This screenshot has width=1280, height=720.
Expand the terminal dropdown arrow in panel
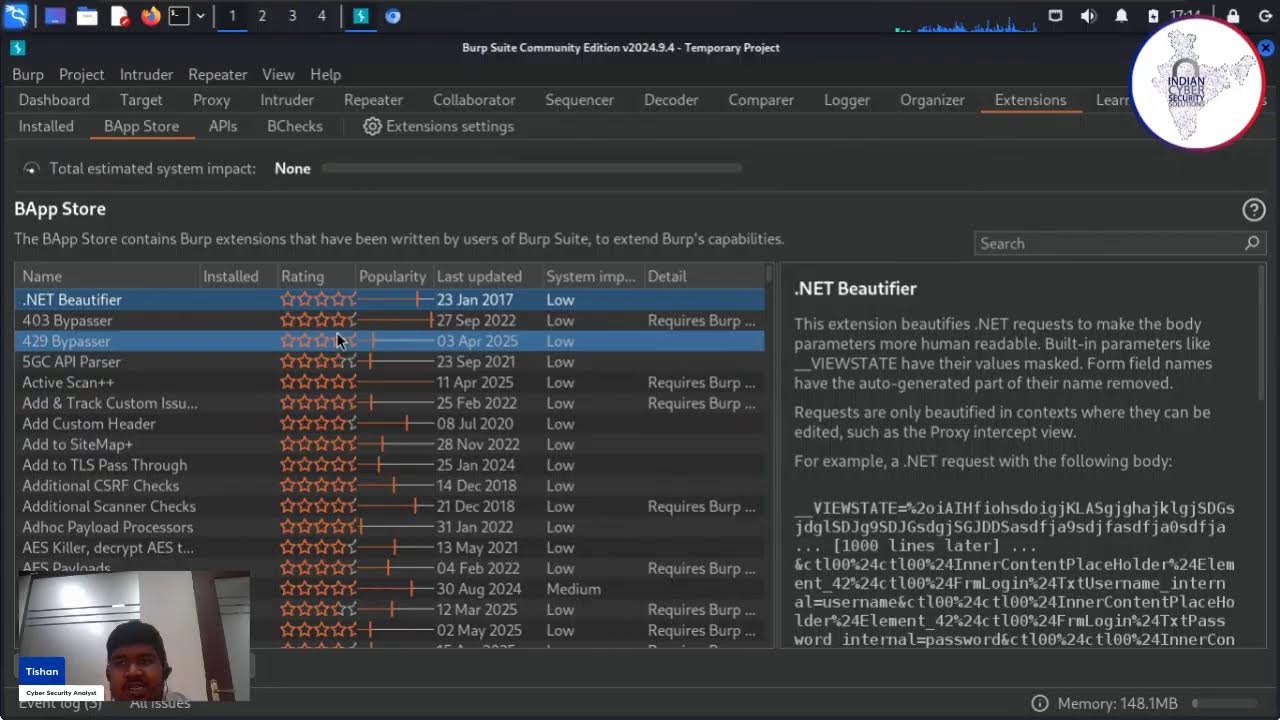[x=200, y=16]
